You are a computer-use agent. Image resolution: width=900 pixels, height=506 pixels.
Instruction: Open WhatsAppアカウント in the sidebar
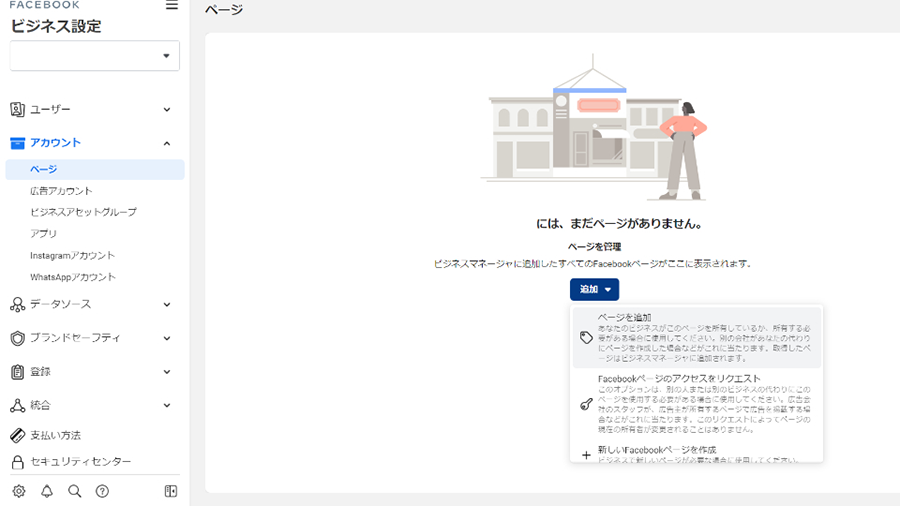pyautogui.click(x=73, y=277)
